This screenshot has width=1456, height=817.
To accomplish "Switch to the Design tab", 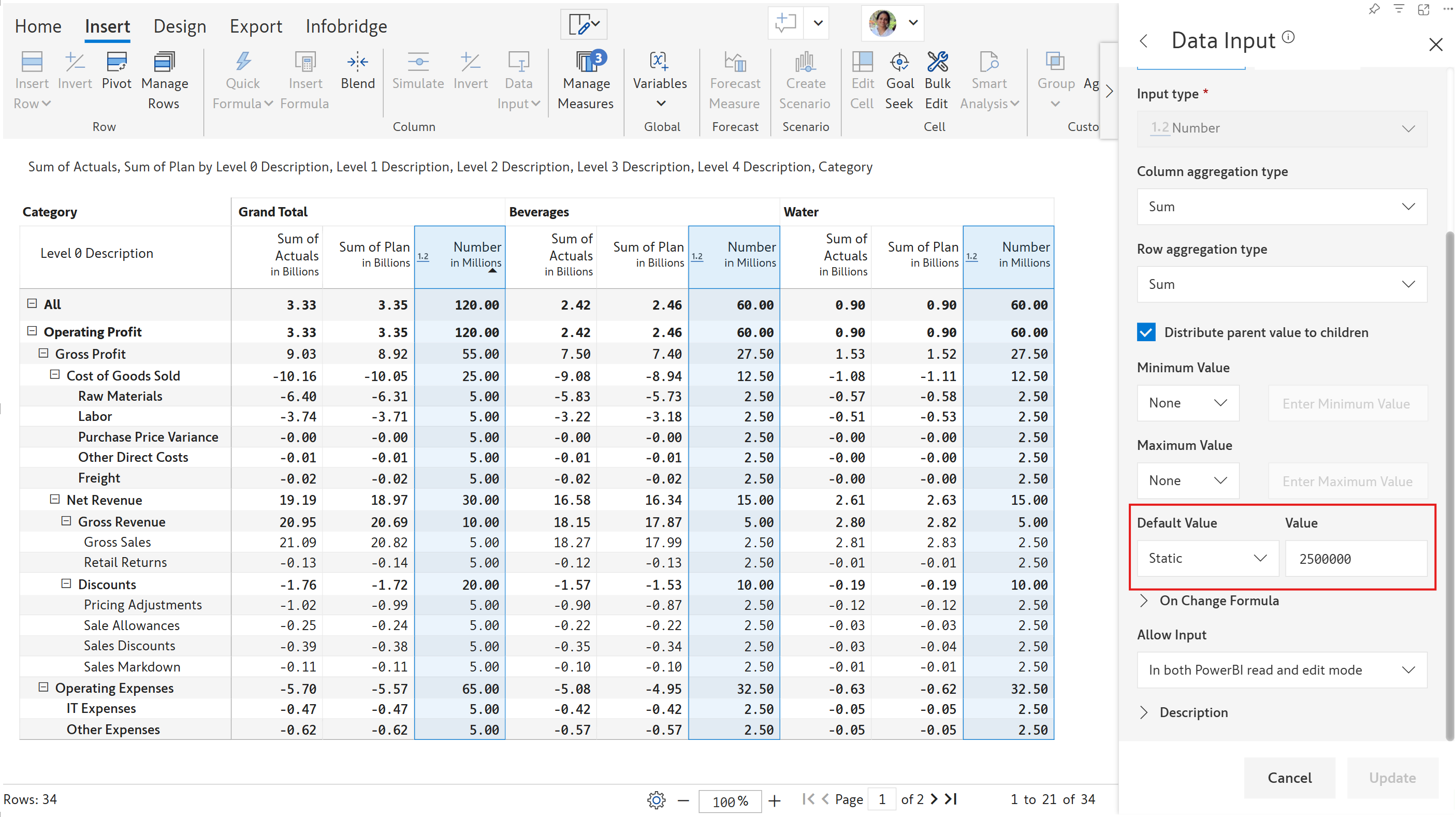I will click(180, 26).
